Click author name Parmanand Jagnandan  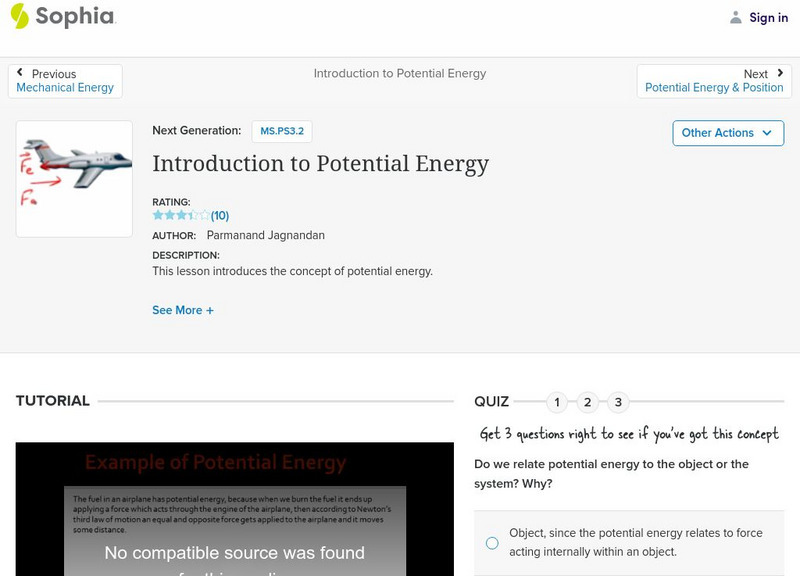tap(265, 235)
